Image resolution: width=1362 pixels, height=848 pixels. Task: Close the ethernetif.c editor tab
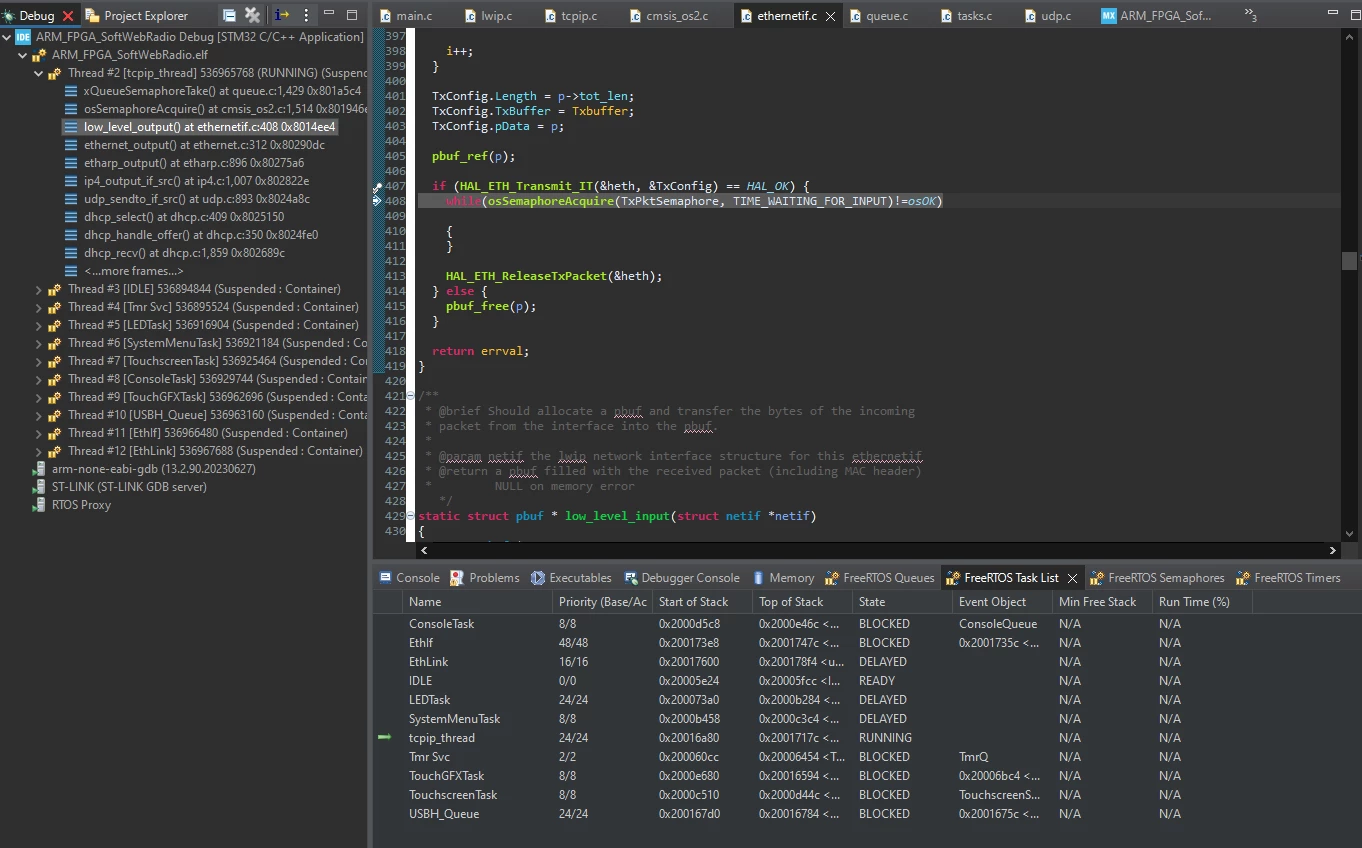click(x=831, y=17)
